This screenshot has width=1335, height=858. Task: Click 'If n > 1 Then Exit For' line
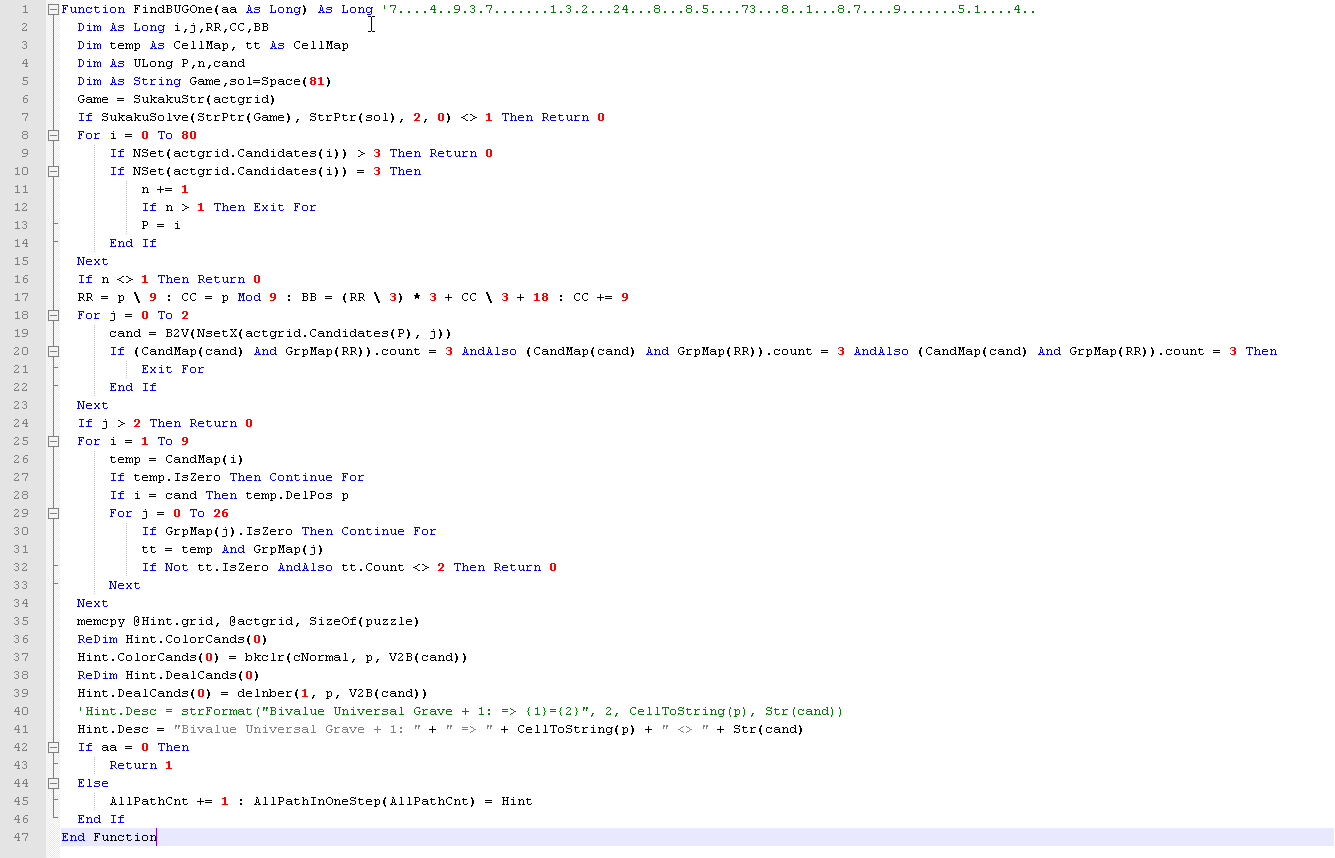(x=229, y=207)
